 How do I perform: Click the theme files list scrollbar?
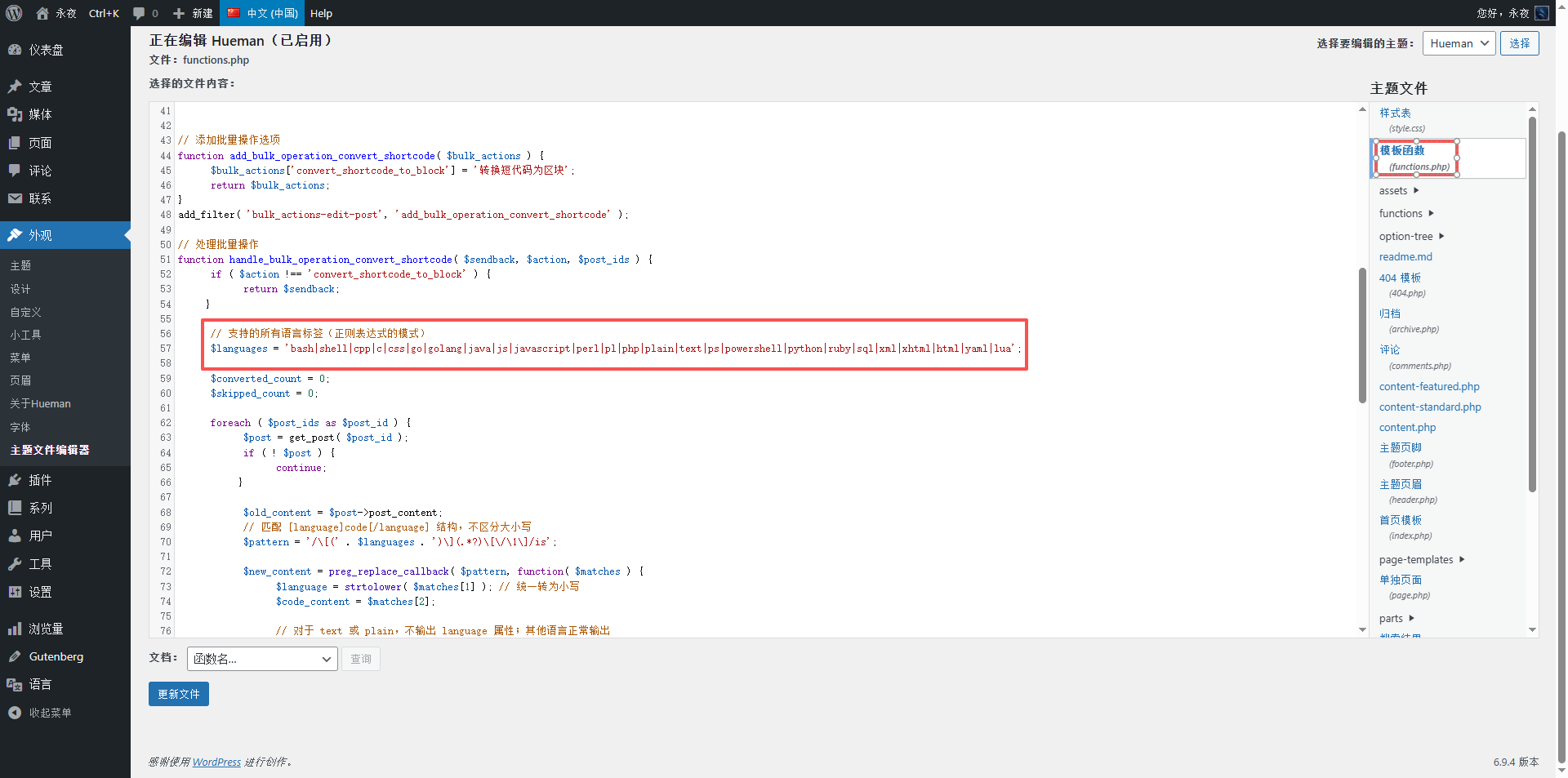(1532, 304)
